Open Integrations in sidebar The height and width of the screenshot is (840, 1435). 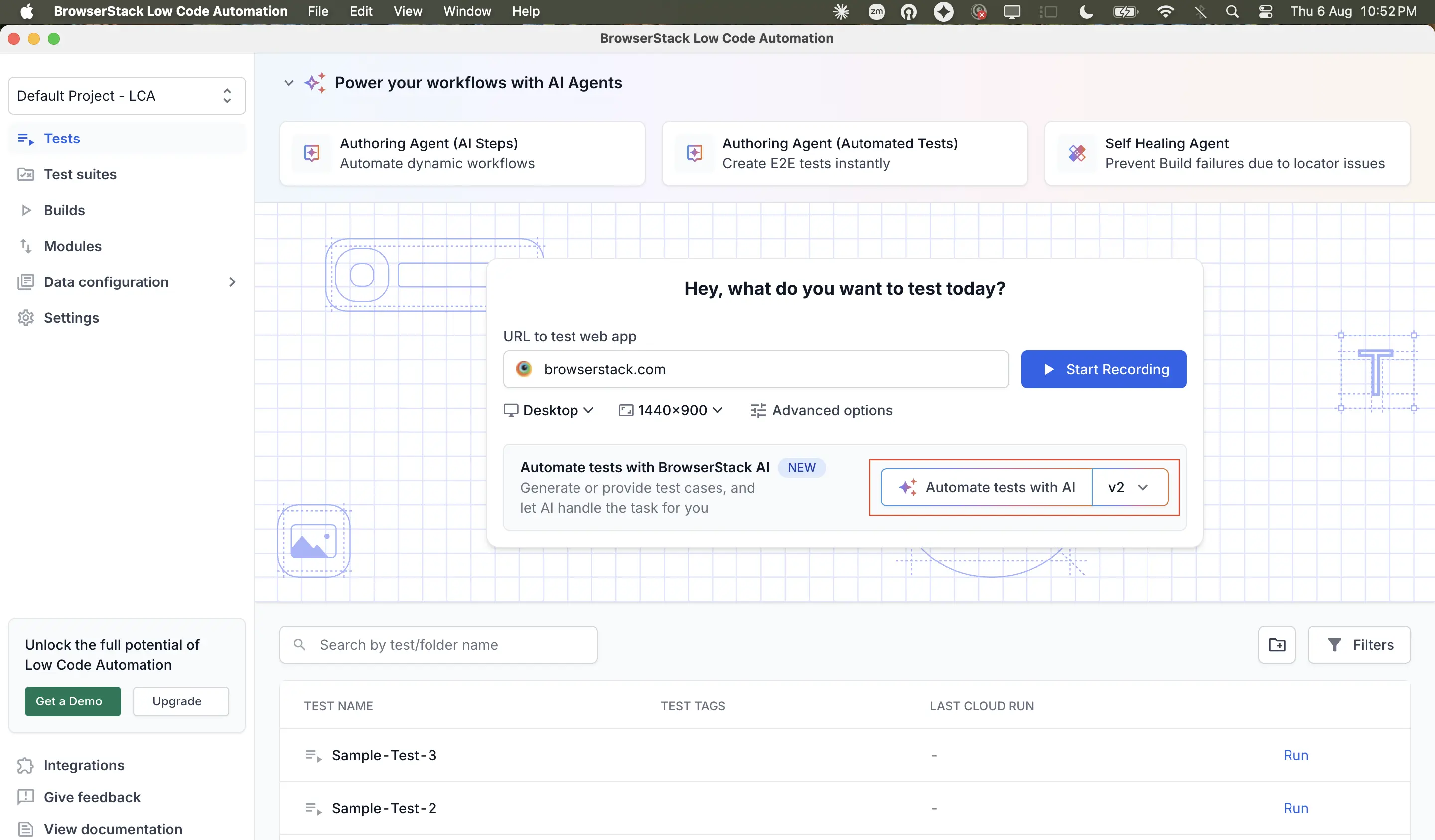(84, 765)
